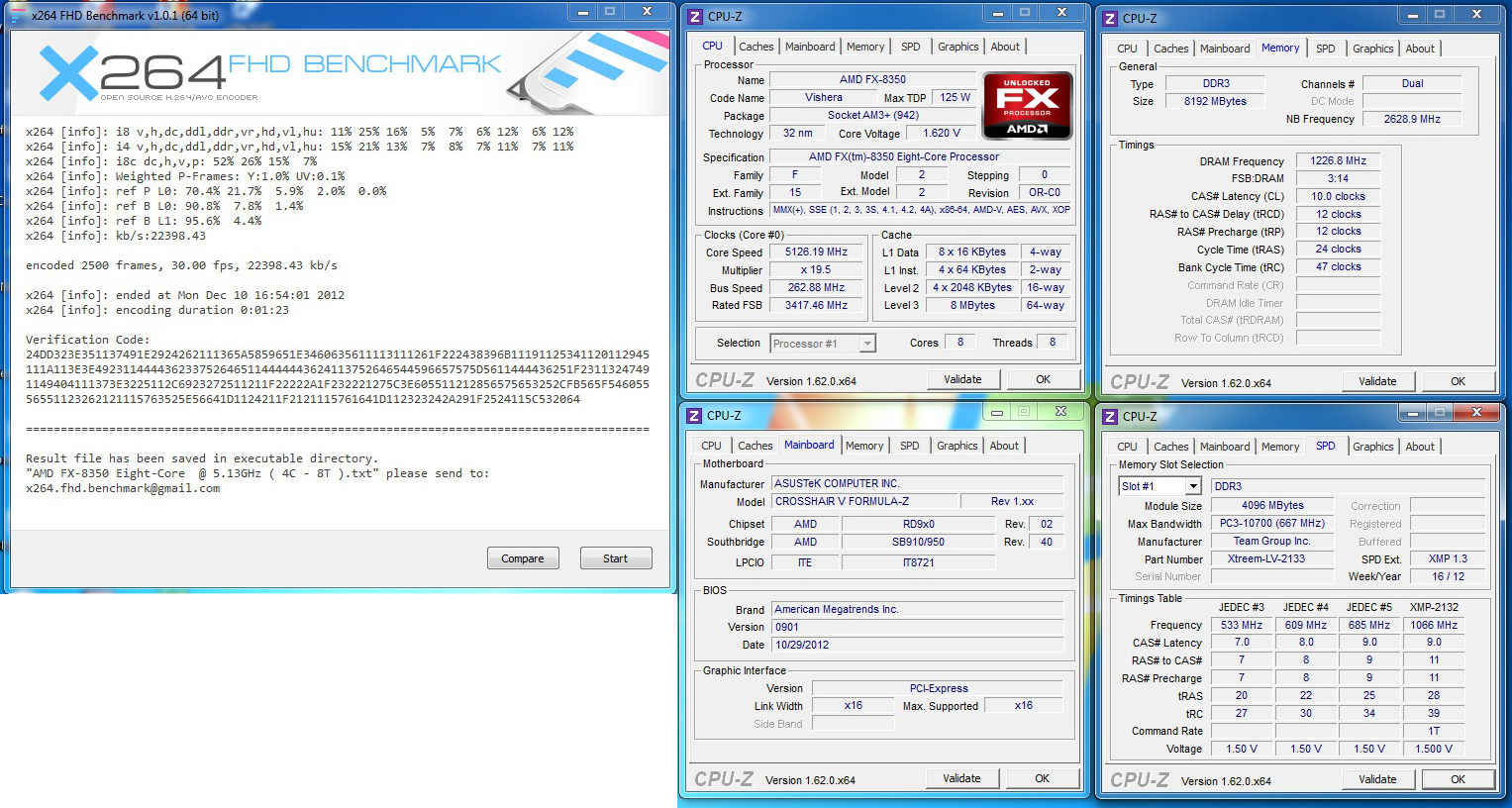Click the BIOS Date value '10/29/2012'

pyautogui.click(x=917, y=645)
